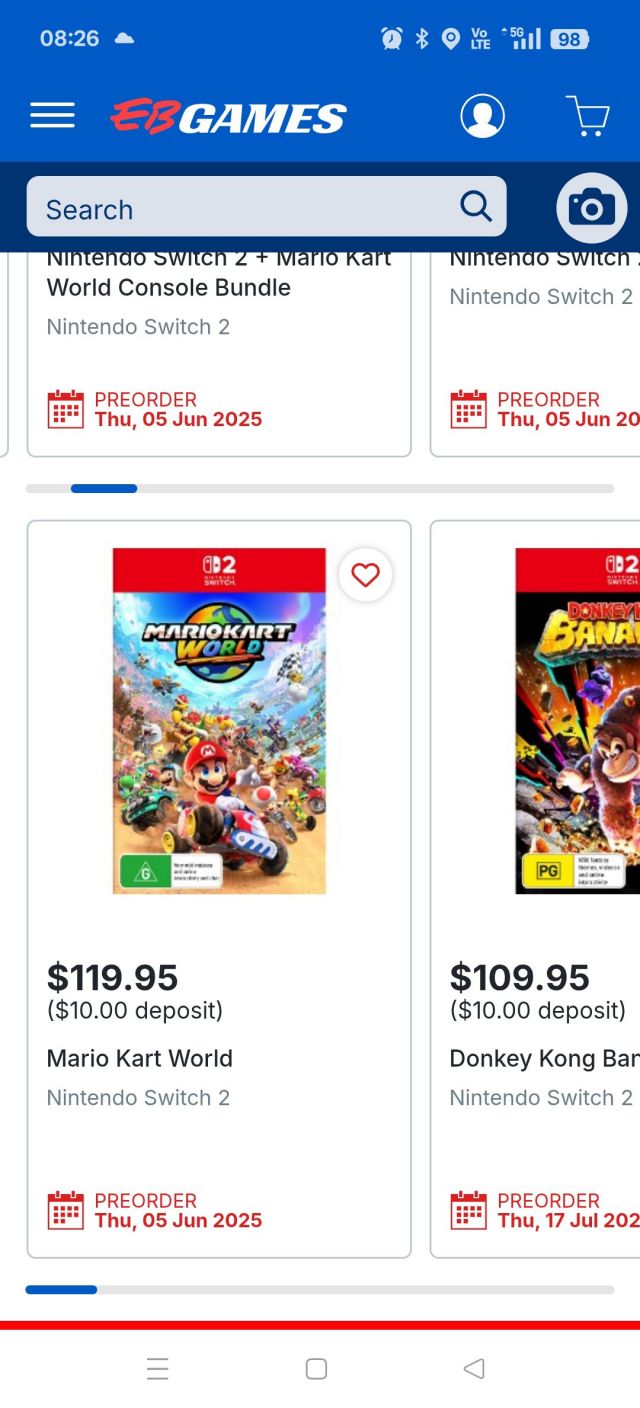The height and width of the screenshot is (1408, 640).
Task: Open the camera visual search
Action: 591,207
